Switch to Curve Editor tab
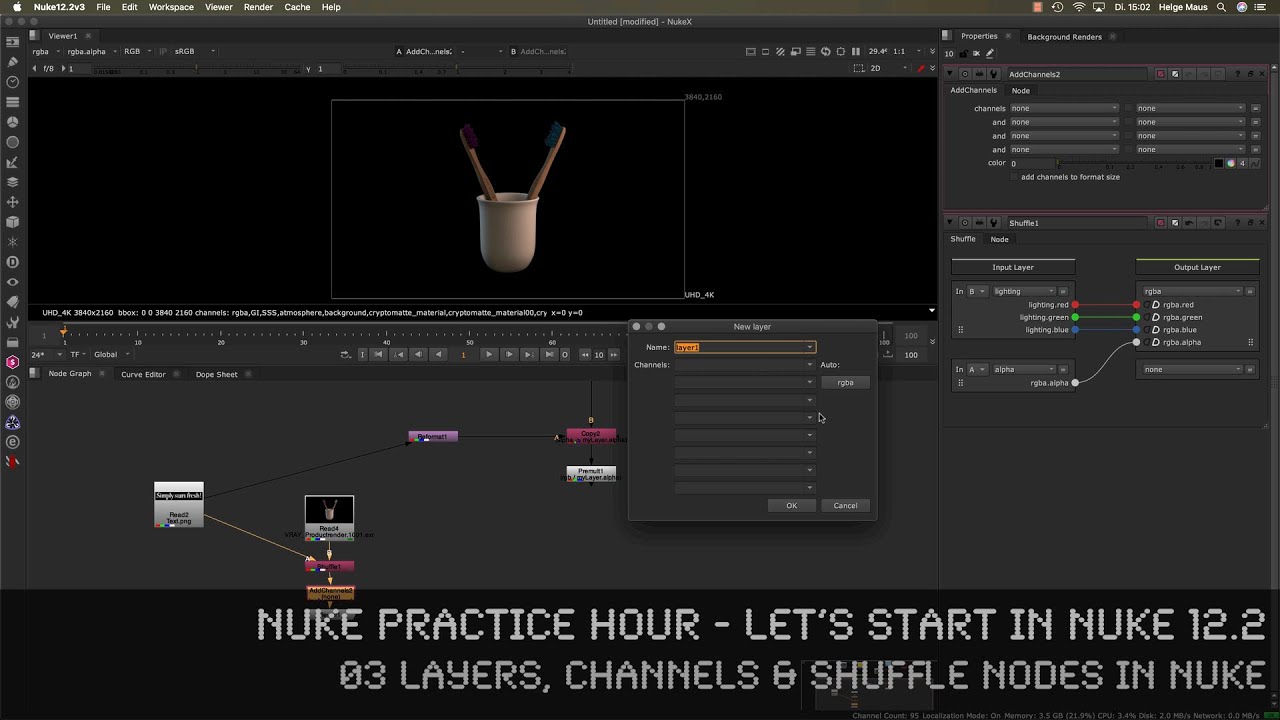1280x720 pixels. pyautogui.click(x=143, y=374)
